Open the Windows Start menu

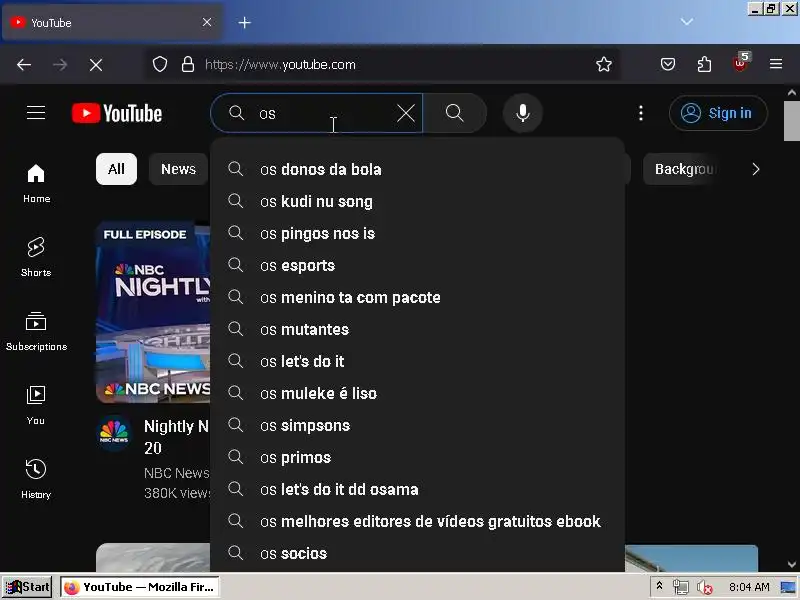[28, 587]
